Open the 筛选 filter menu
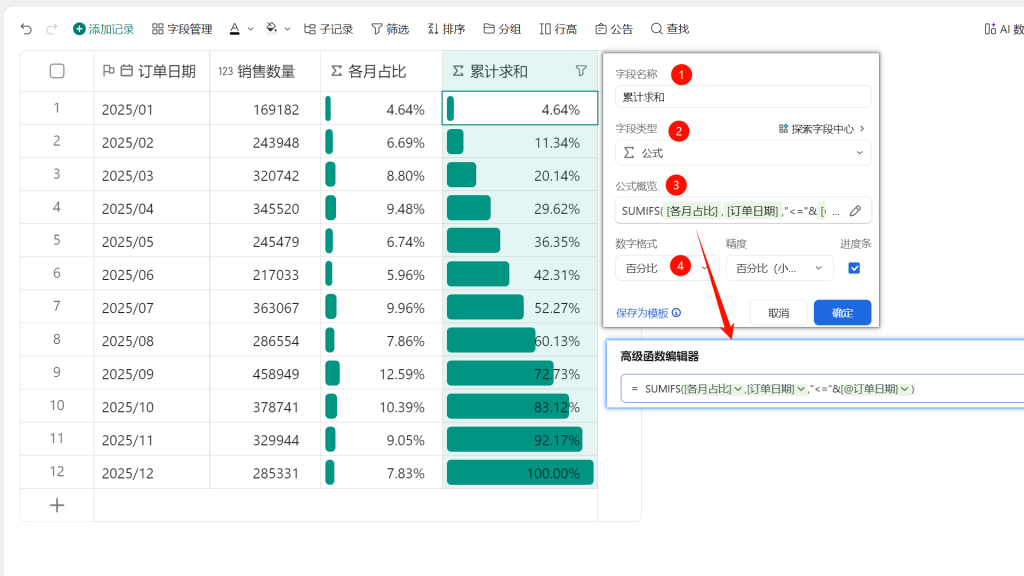Screen dimensions: 1024x576 click(390, 29)
